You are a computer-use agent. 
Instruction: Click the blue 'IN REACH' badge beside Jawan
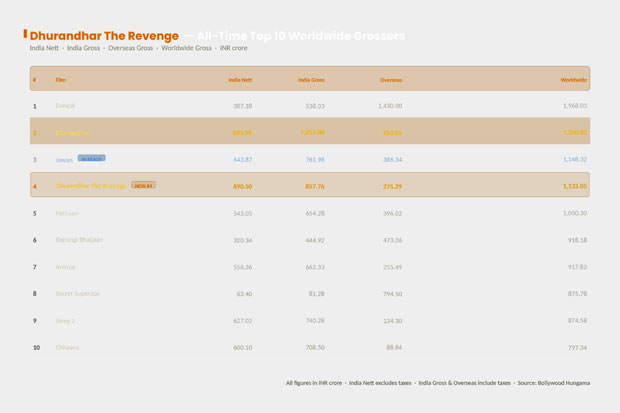click(x=92, y=158)
